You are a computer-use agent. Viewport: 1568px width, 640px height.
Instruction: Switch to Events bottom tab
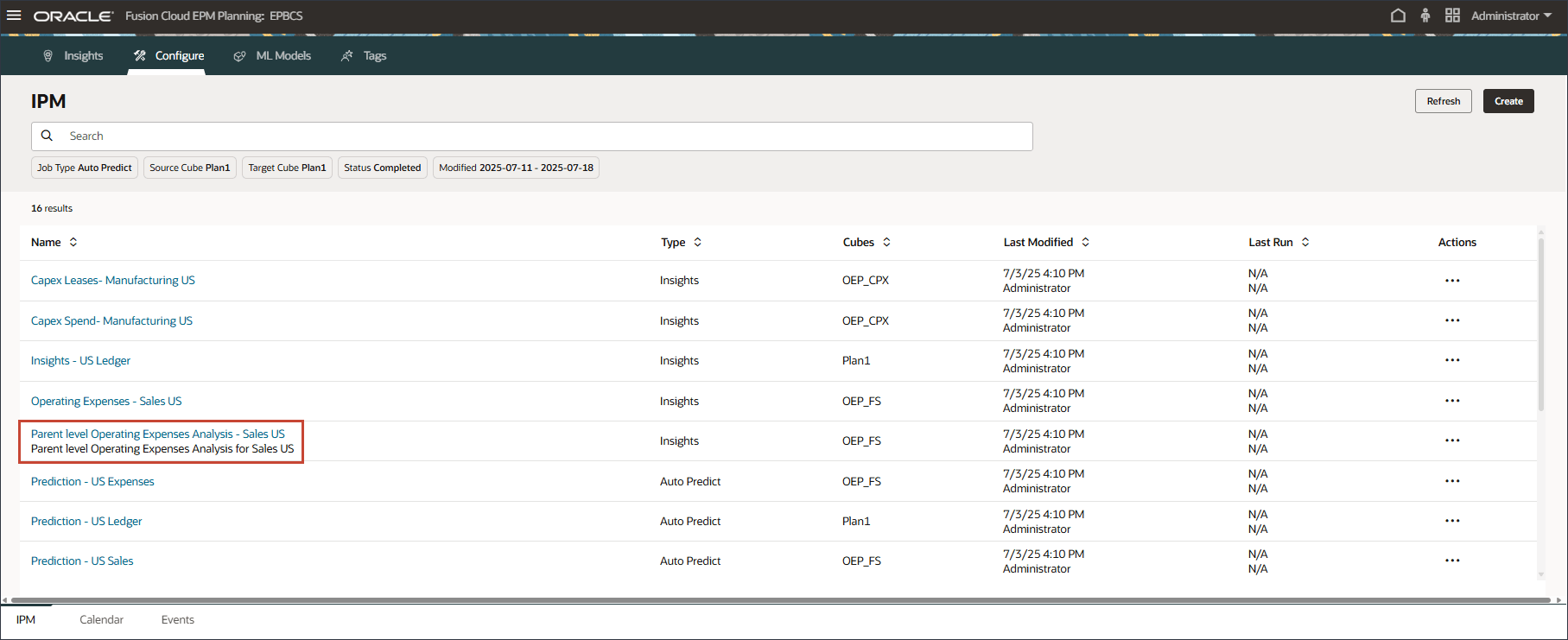coord(178,620)
